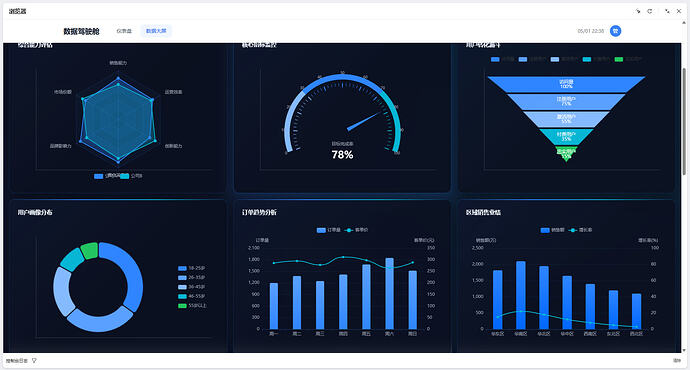Toggle 客单价 line legend in order chart

[356, 230]
